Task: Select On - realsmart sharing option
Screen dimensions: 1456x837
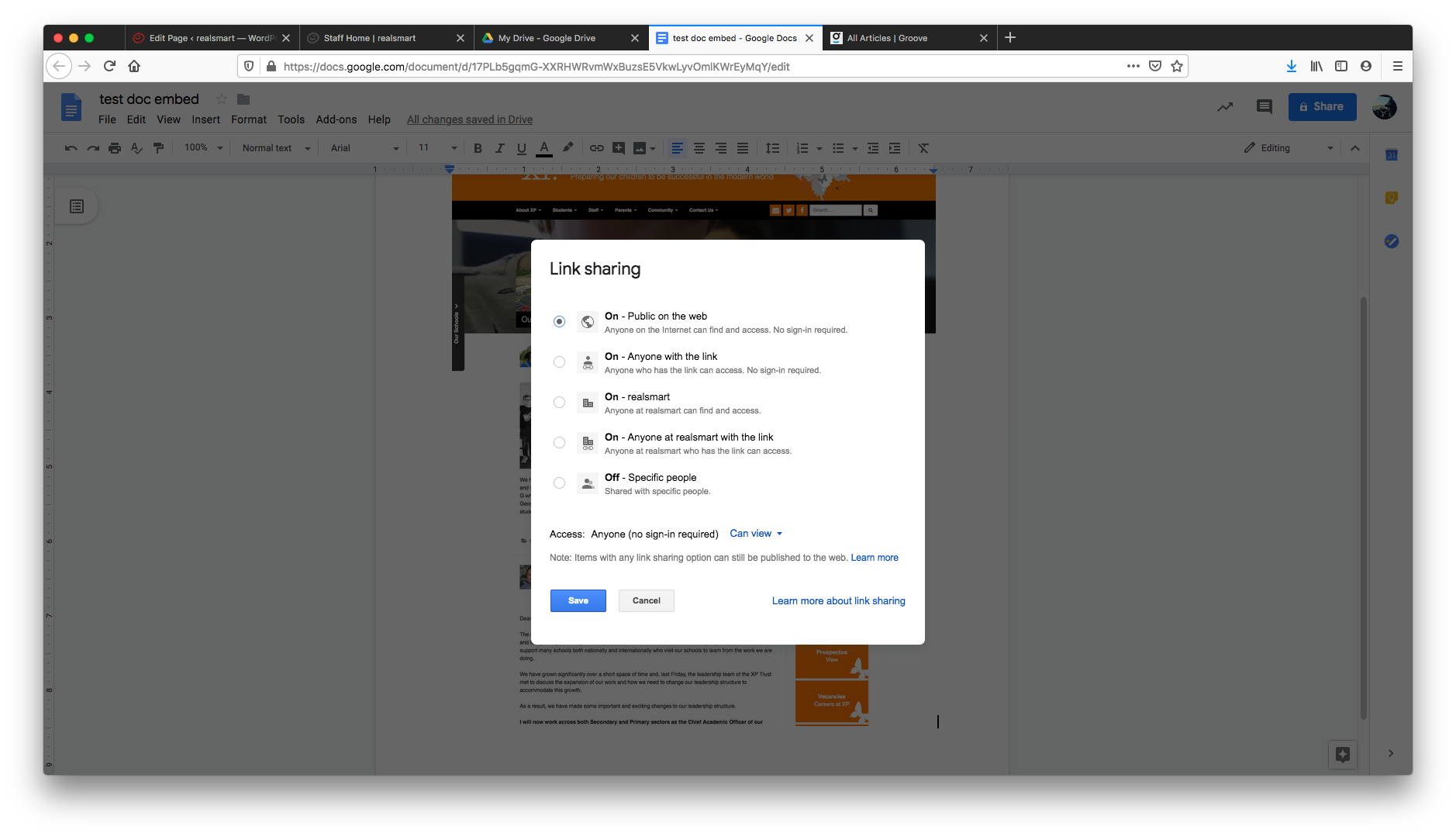Action: pyautogui.click(x=559, y=403)
